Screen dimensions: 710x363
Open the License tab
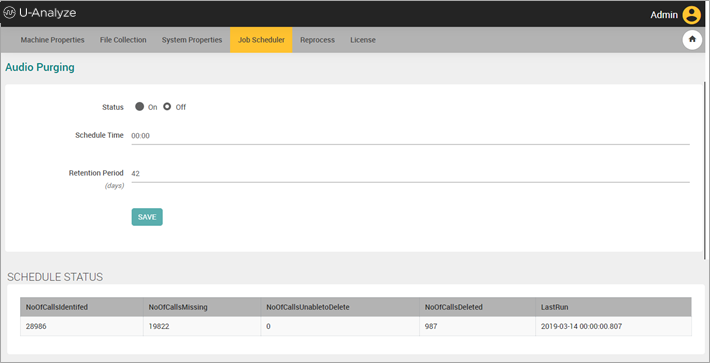[363, 40]
